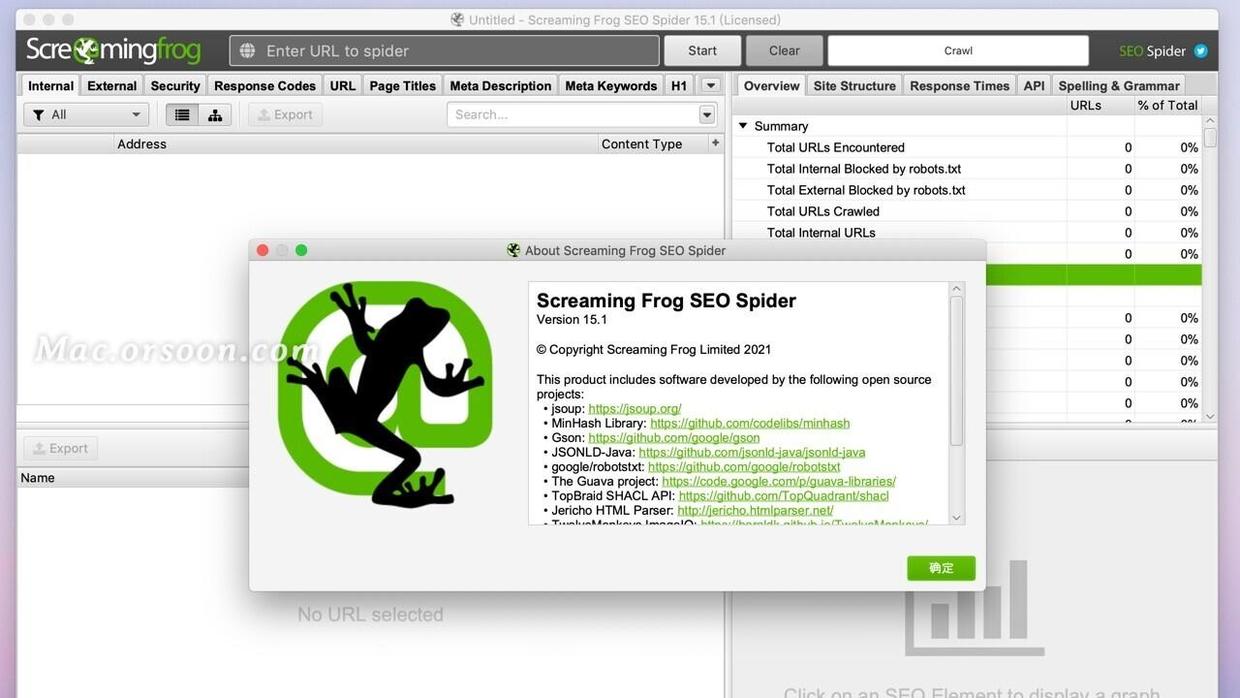This screenshot has height=698, width=1240.
Task: Switch to the Page Titles tab
Action: (403, 86)
